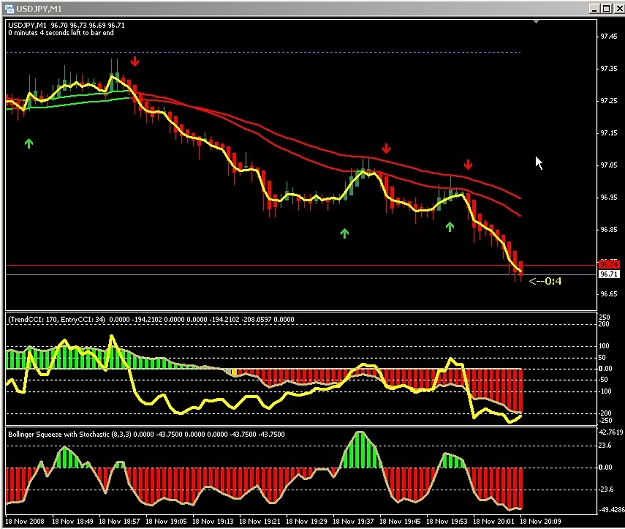Screen dimensions: 625x529
Task: Select the green buy arrow near 18 Nov 2008
Action: pyautogui.click(x=29, y=144)
